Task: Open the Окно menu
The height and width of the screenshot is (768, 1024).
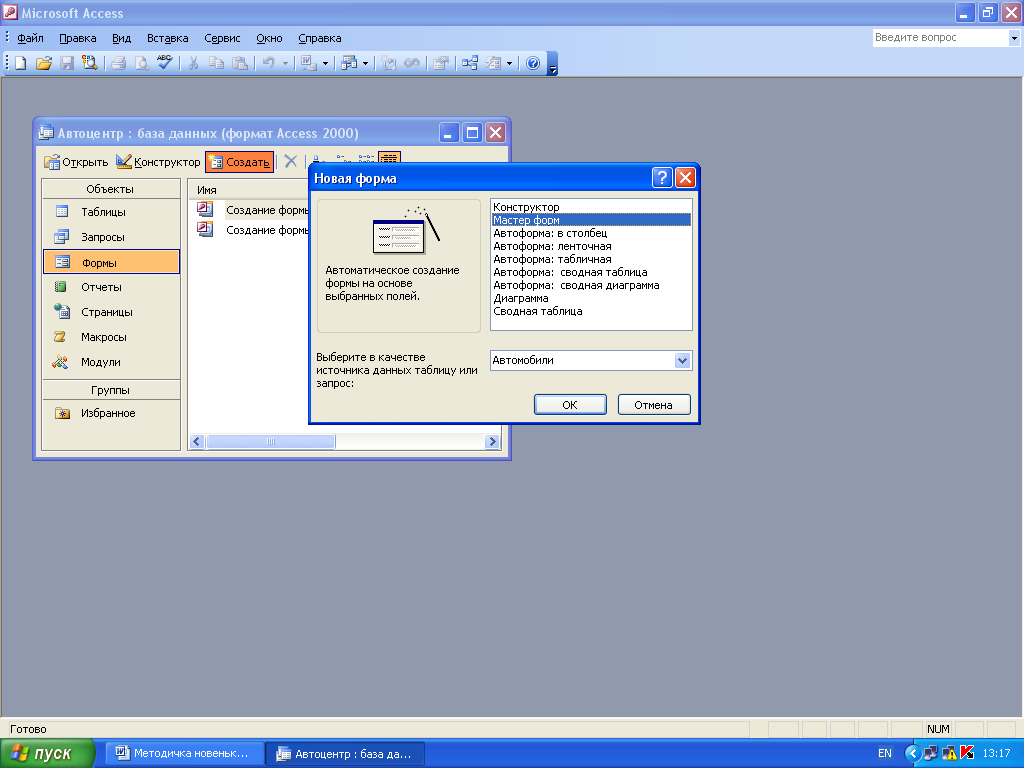Action: click(269, 38)
